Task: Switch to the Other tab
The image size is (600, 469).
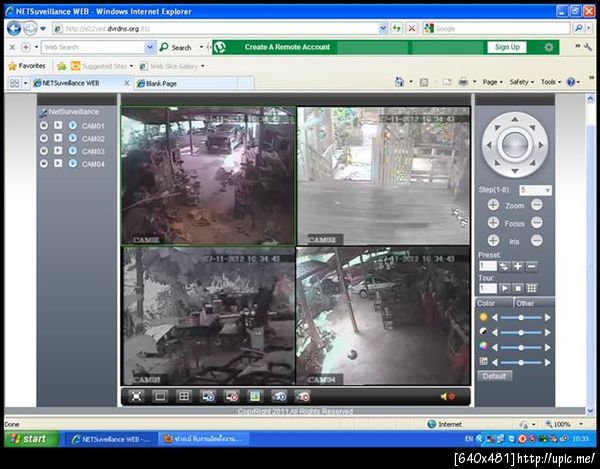Action: click(x=525, y=303)
